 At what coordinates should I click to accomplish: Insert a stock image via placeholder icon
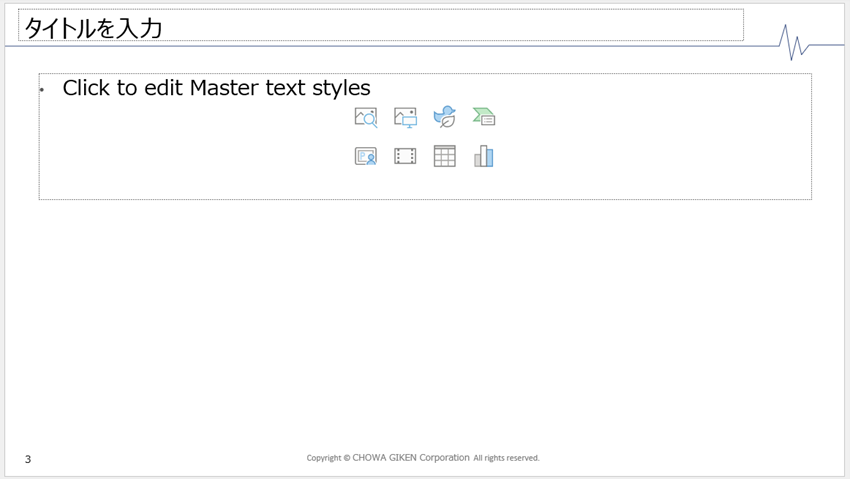pyautogui.click(x=366, y=118)
